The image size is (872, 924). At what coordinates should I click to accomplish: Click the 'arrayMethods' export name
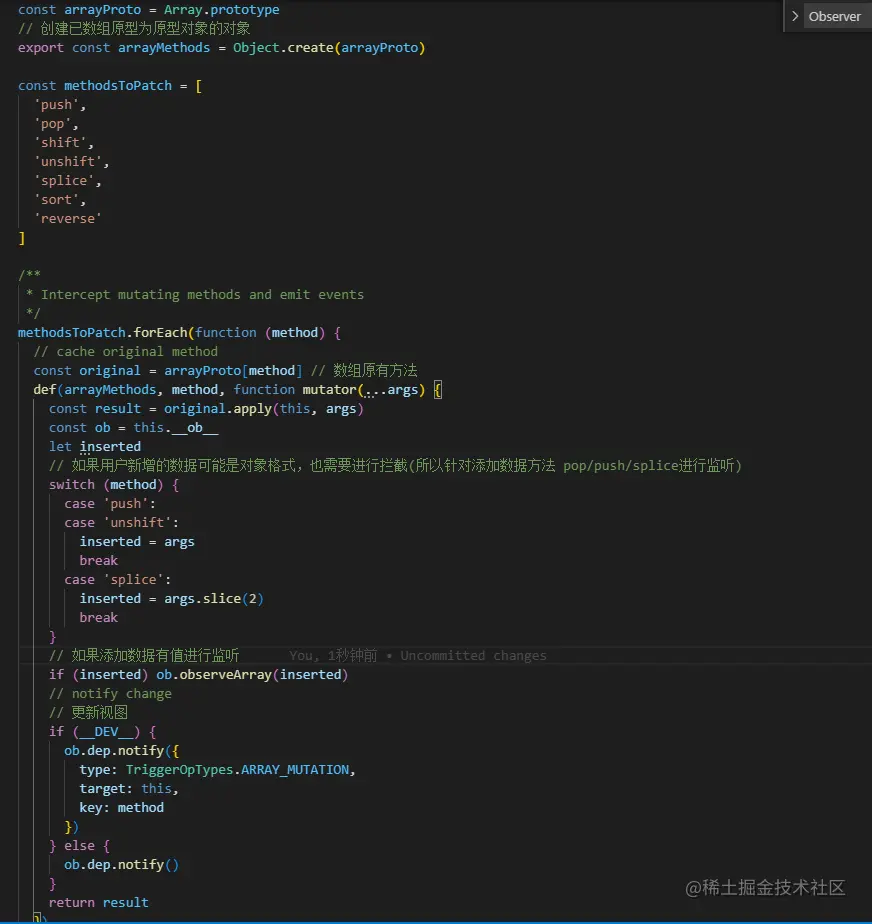164,48
